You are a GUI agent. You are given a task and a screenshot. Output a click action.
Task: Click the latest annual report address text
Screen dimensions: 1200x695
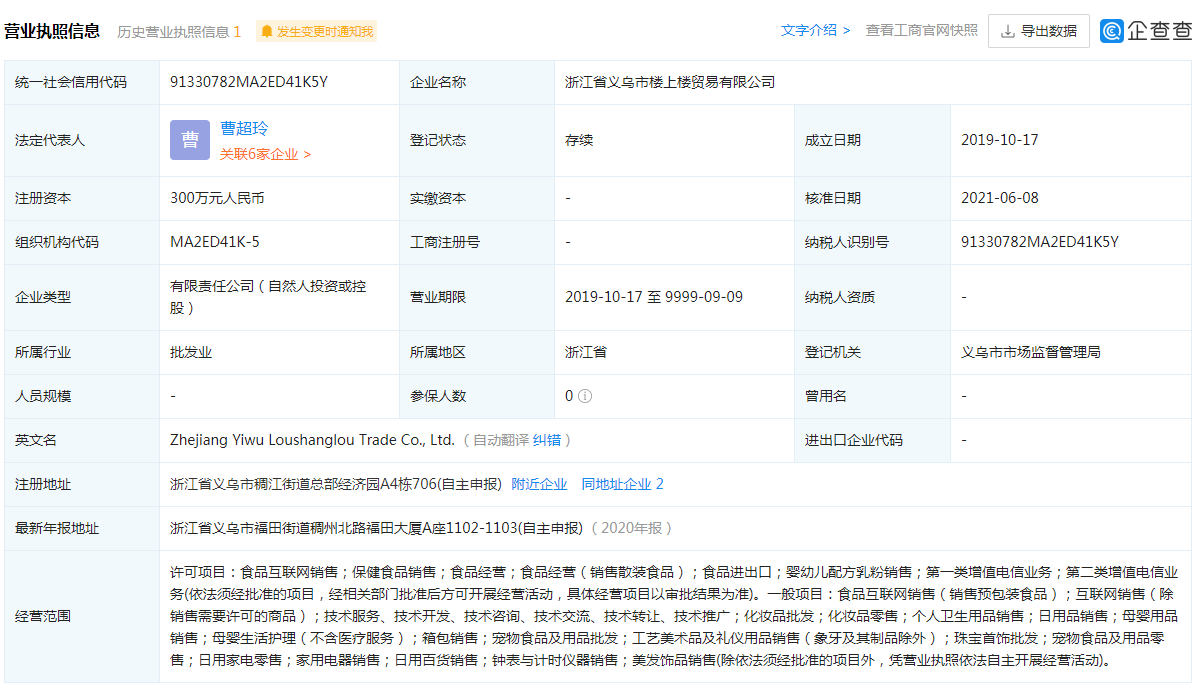point(376,528)
